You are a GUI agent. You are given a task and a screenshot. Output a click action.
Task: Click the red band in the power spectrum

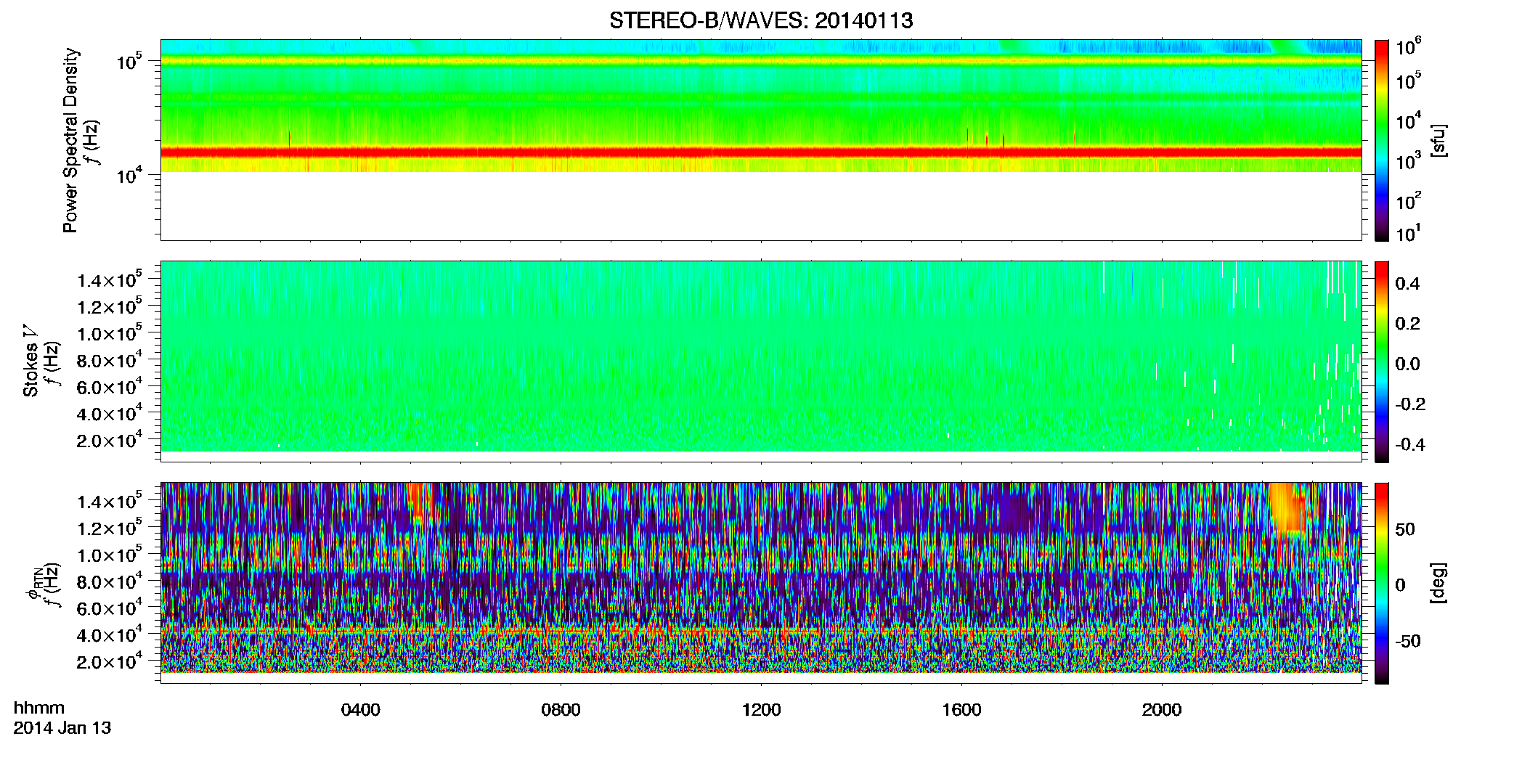click(x=761, y=152)
